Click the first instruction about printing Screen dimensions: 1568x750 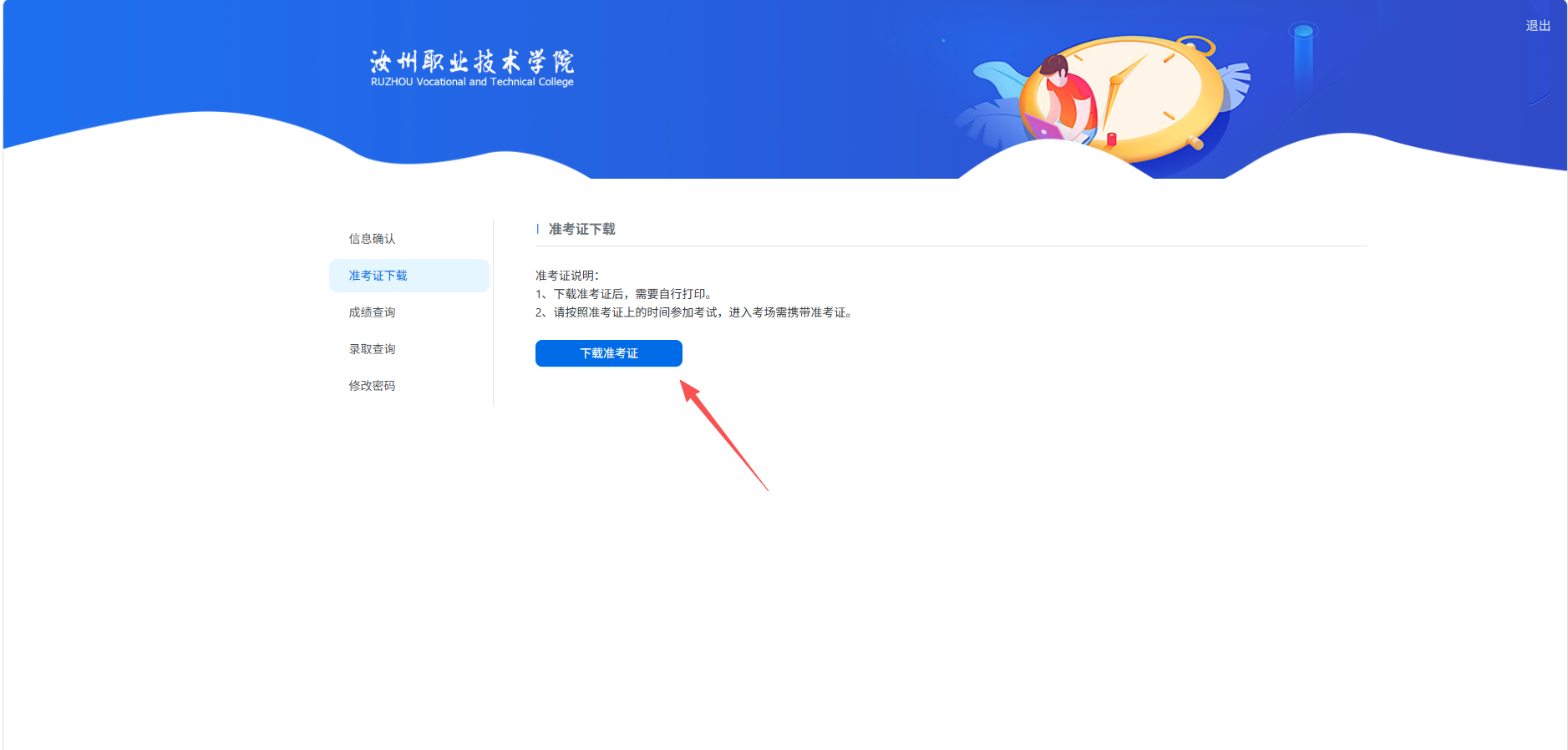[624, 294]
